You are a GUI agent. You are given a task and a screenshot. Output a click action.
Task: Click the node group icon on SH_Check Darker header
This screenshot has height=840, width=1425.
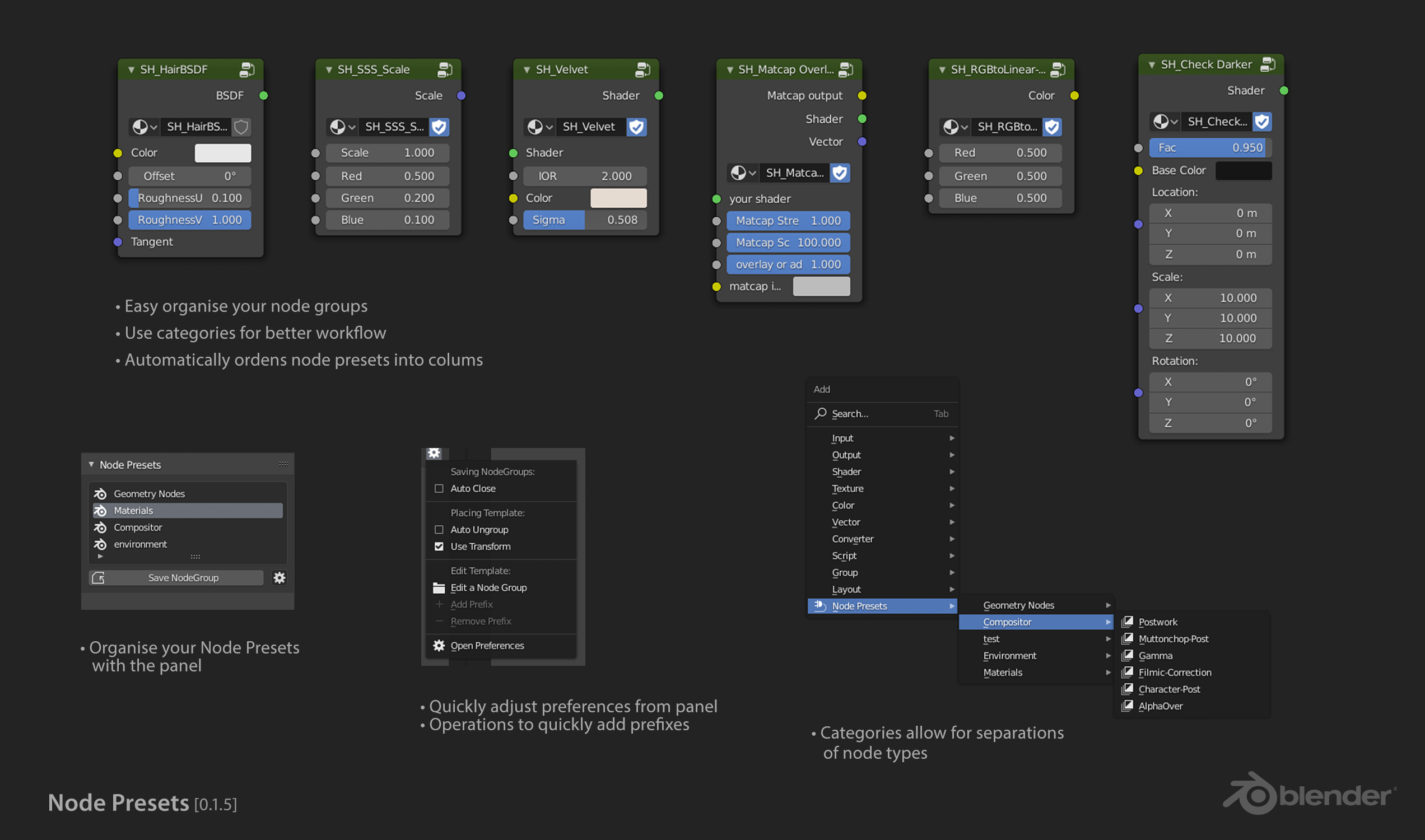[1267, 64]
